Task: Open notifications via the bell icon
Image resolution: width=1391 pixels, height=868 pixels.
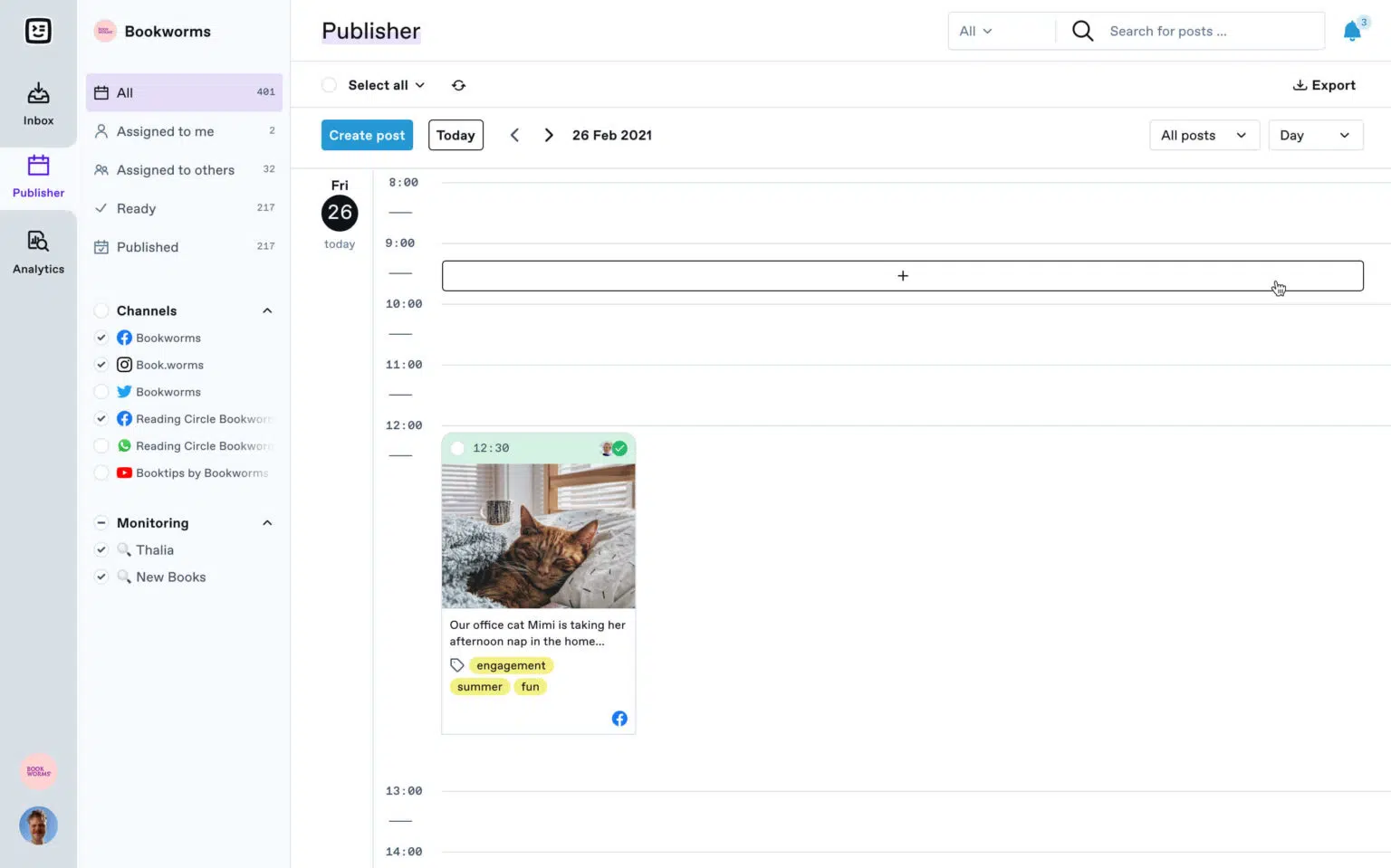Action: pyautogui.click(x=1350, y=30)
